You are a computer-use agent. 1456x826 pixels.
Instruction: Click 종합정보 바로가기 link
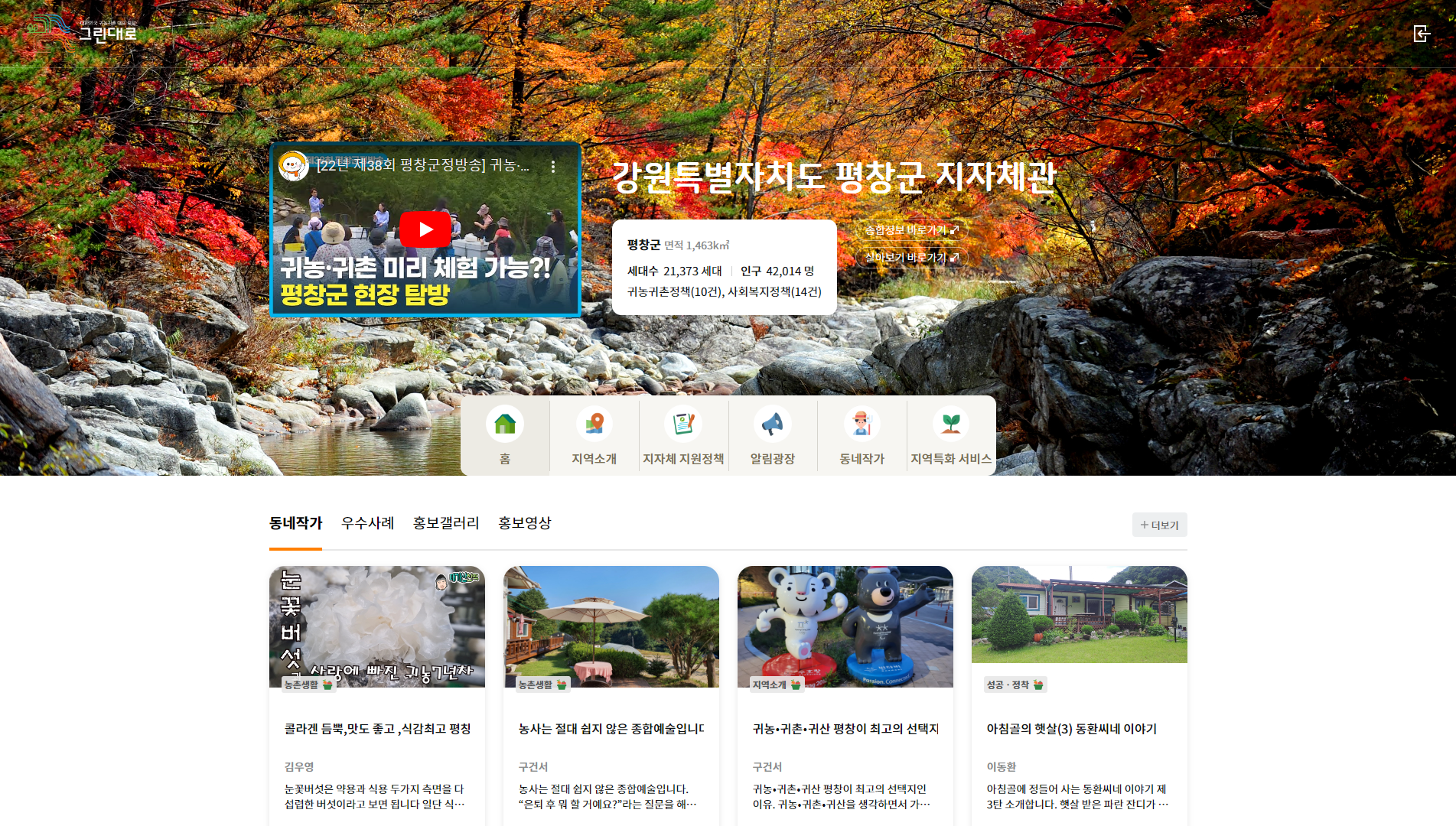click(911, 230)
